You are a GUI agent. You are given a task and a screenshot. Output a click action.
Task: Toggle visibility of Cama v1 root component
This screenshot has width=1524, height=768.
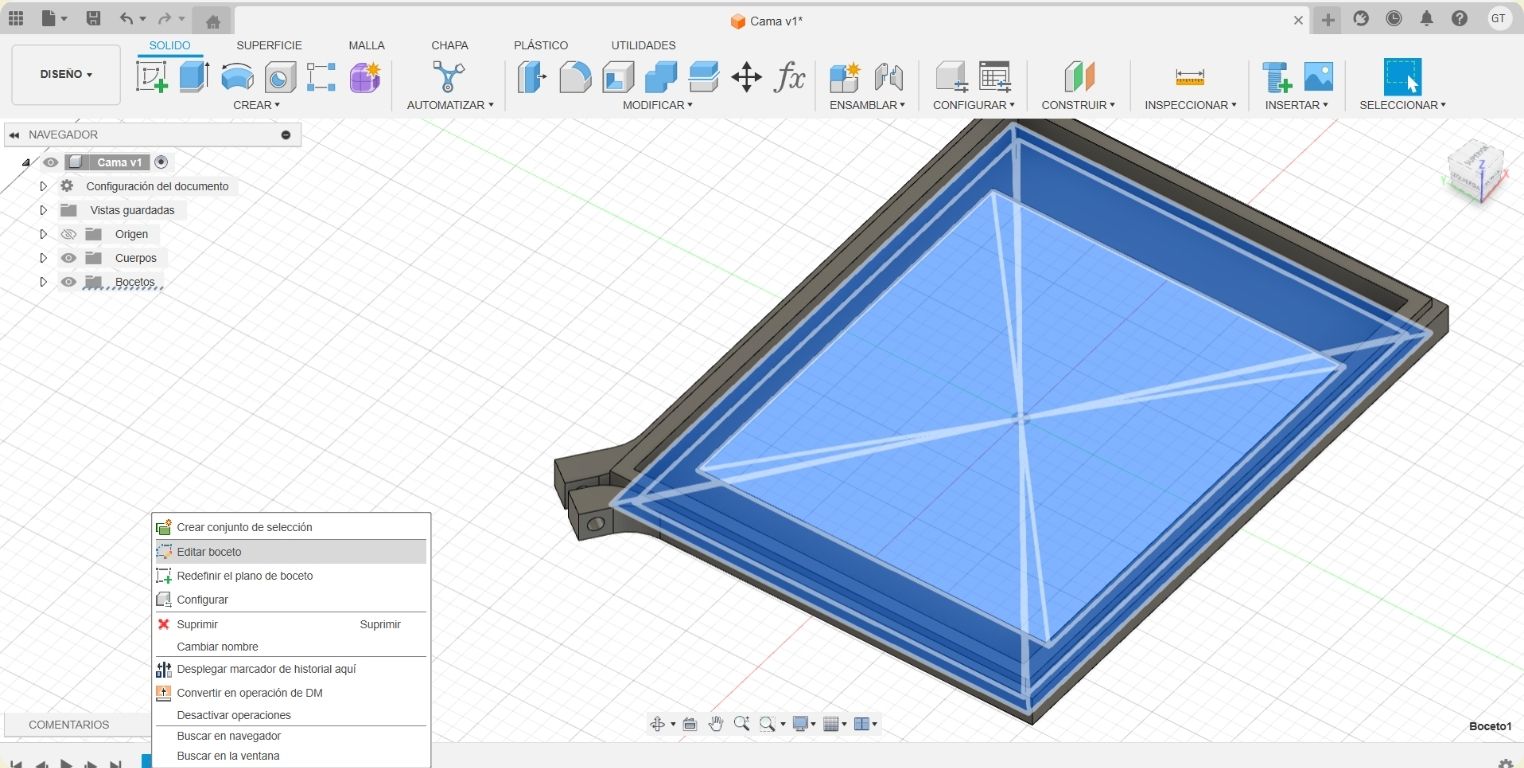(x=50, y=162)
